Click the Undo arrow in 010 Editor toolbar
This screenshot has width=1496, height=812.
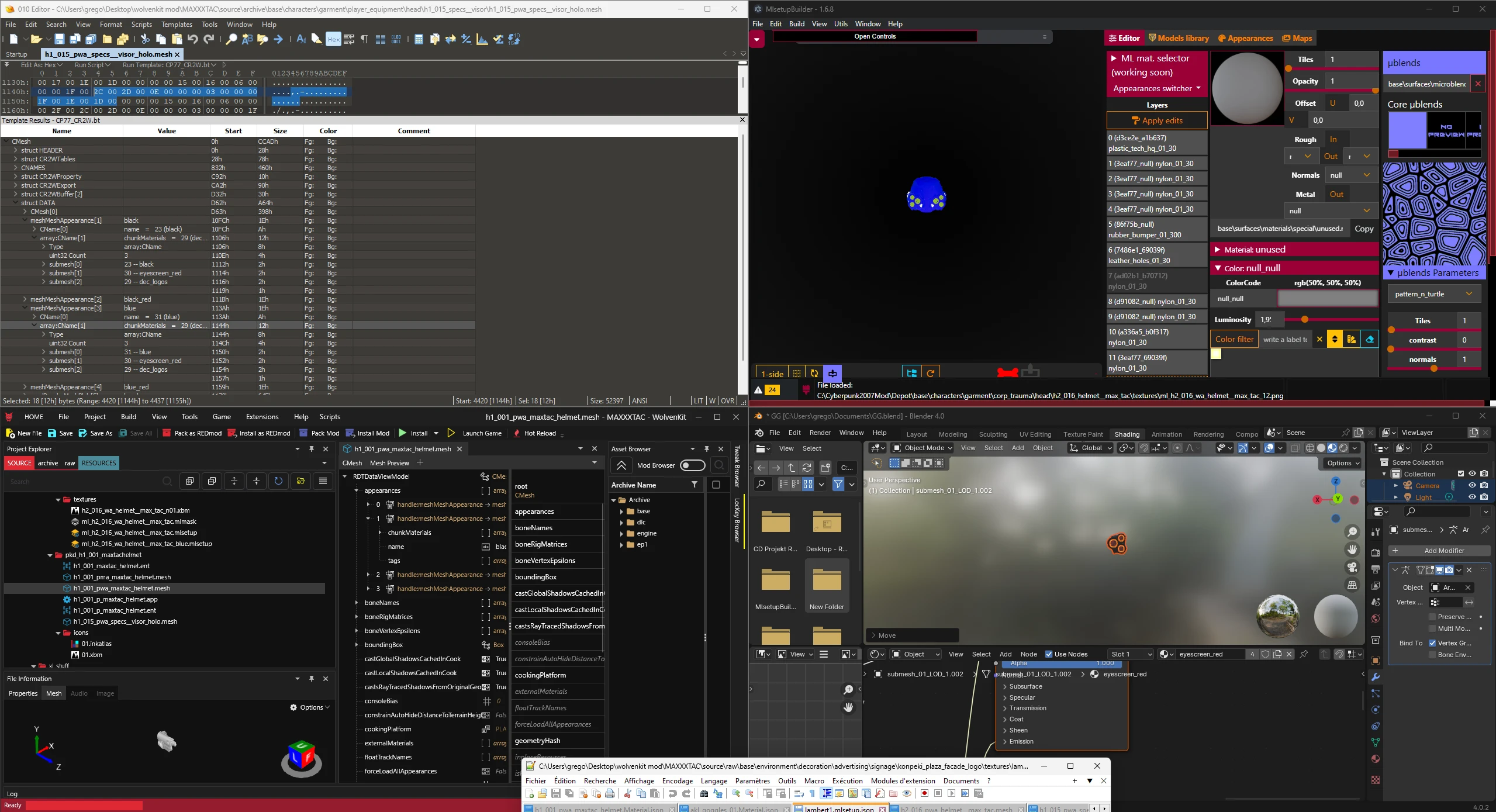[192, 39]
